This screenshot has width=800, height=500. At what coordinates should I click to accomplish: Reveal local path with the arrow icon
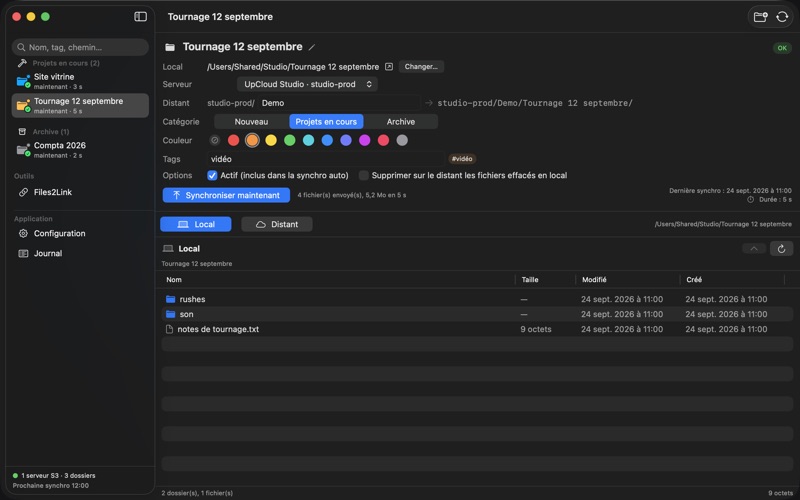tap(389, 67)
